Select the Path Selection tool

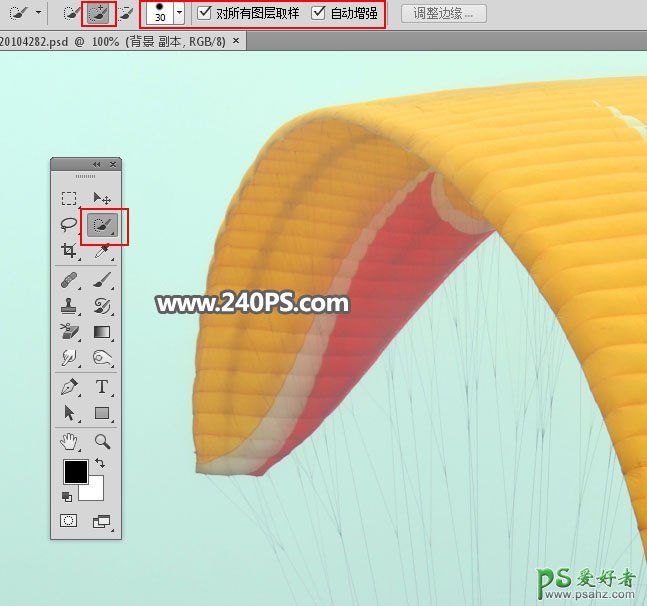coord(69,413)
